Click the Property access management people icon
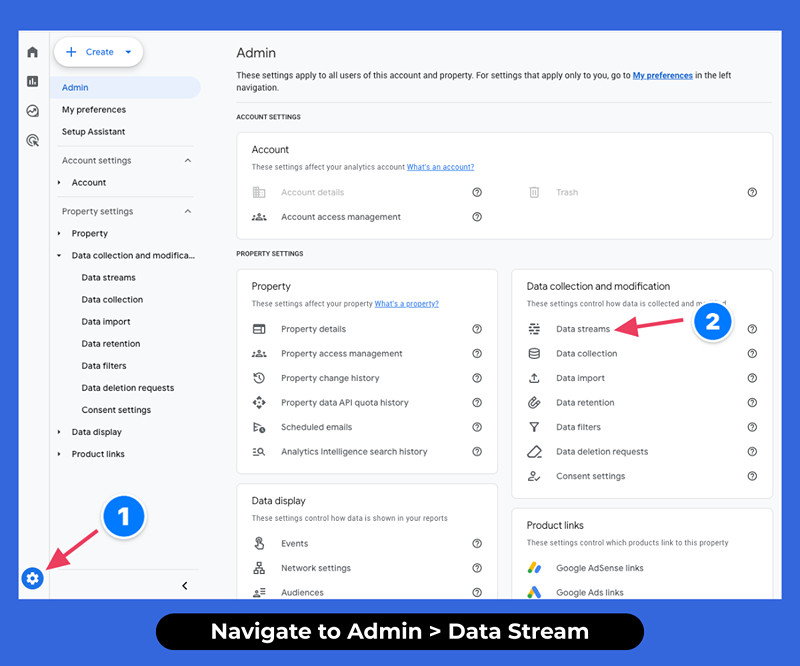The height and width of the screenshot is (666, 800). pos(259,354)
